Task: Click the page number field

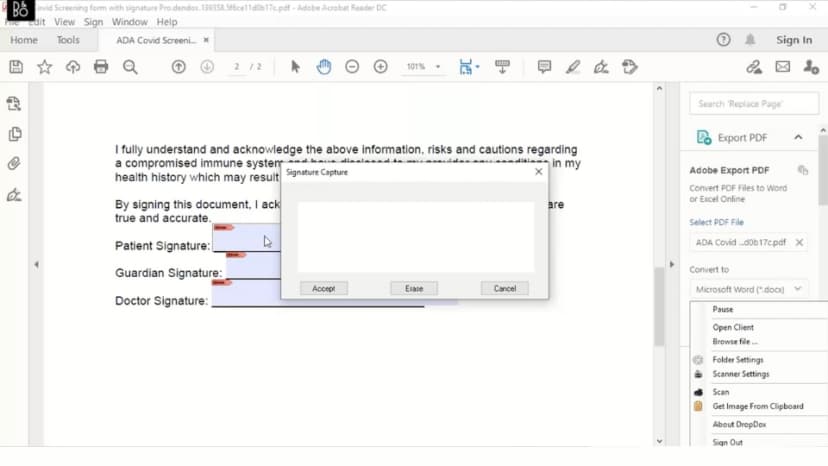Action: (237, 67)
